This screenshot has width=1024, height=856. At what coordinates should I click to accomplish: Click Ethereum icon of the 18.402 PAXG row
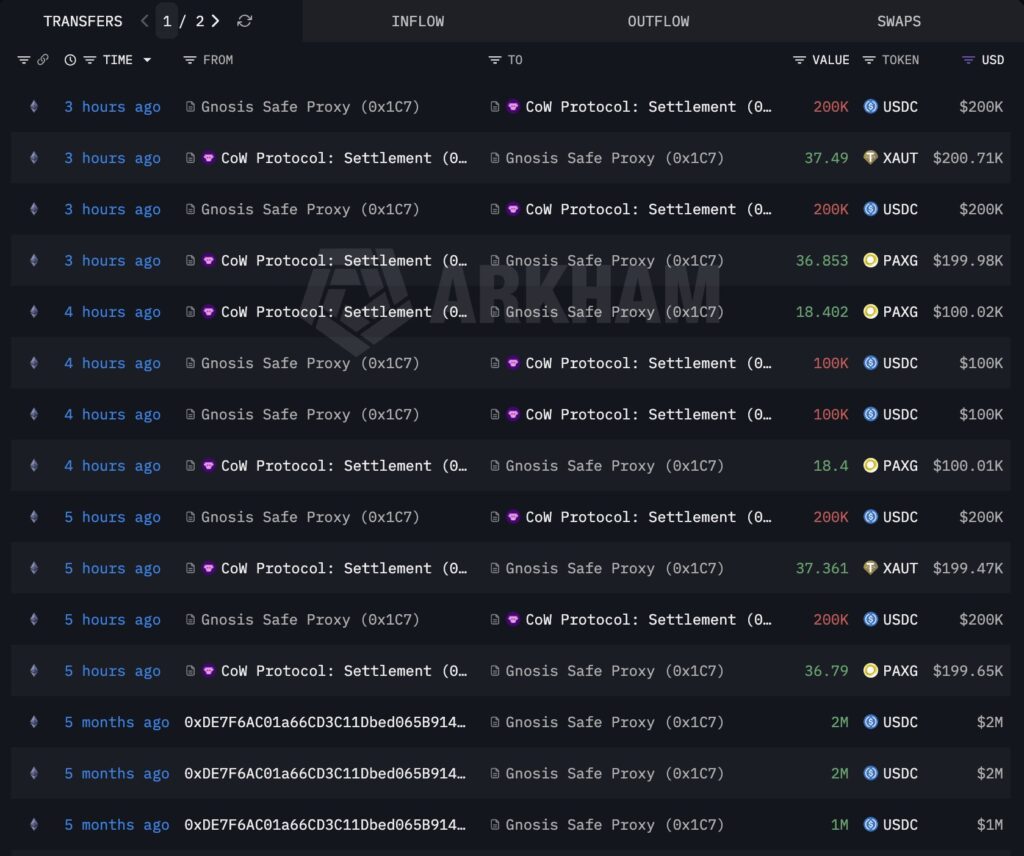[x=34, y=312]
